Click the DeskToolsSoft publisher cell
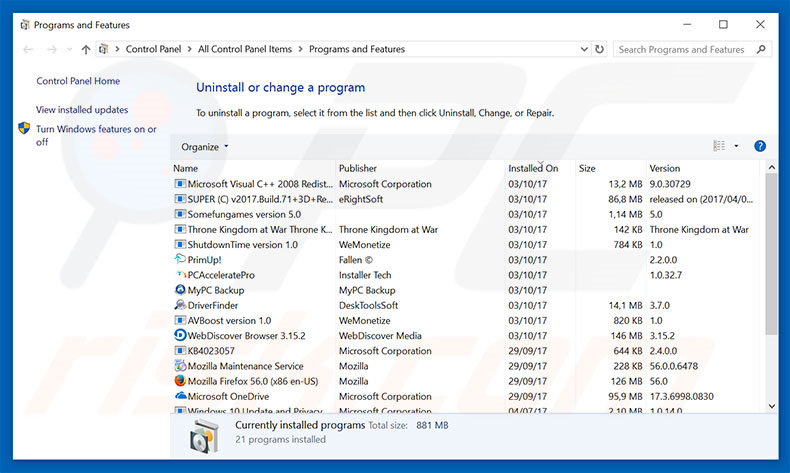The image size is (790, 473). pos(368,305)
